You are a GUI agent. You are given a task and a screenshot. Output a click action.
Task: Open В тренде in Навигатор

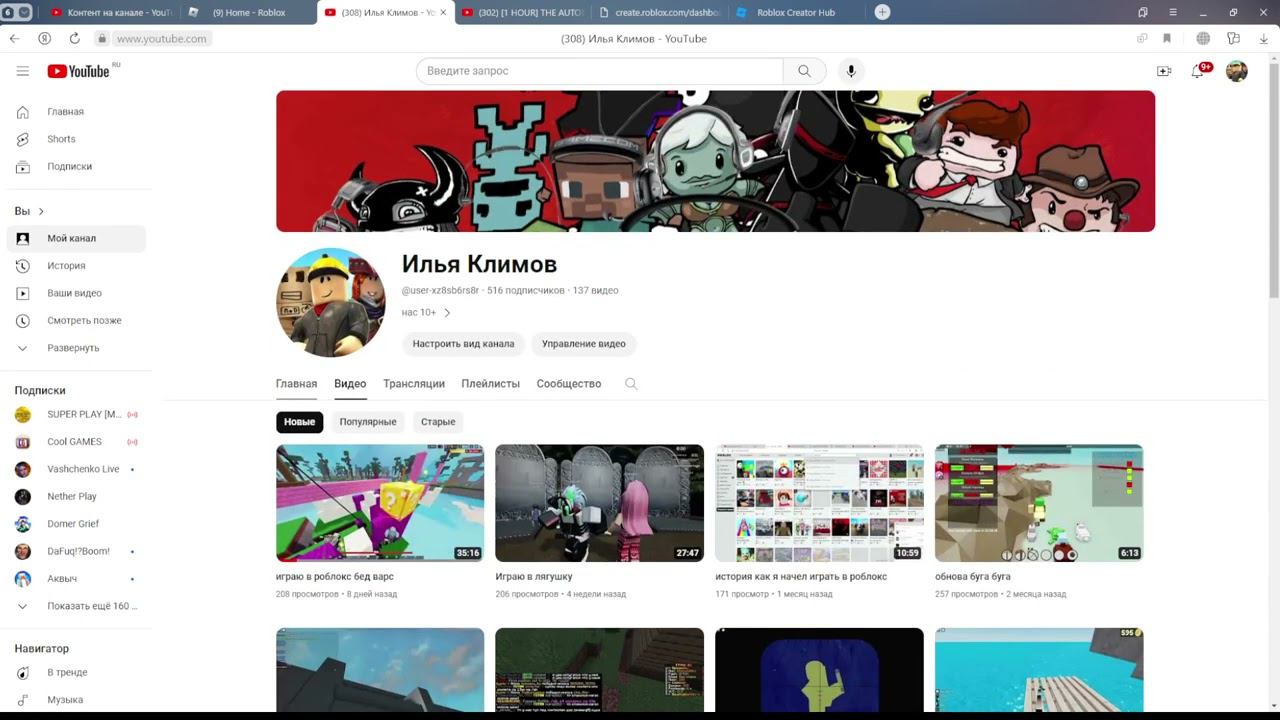[x=76, y=672]
